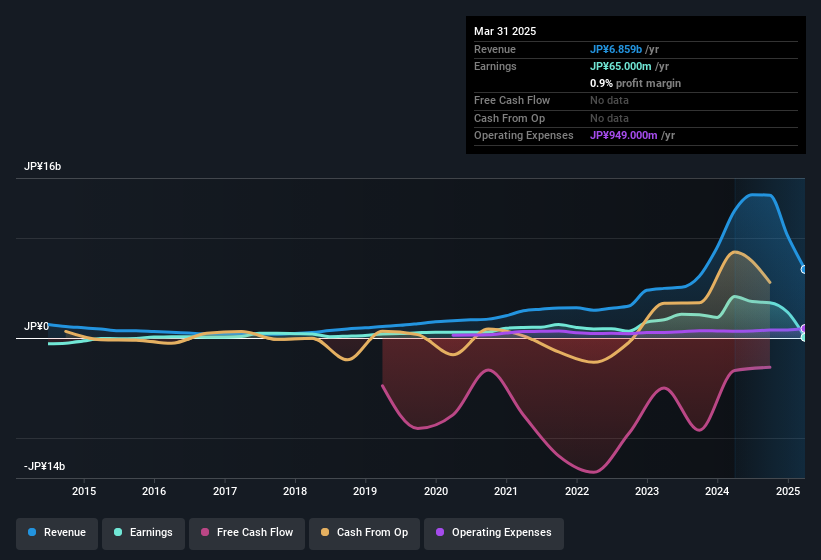This screenshot has height=560, width=821.
Task: Click the JP¥0 y-axis label
Action: (x=36, y=327)
